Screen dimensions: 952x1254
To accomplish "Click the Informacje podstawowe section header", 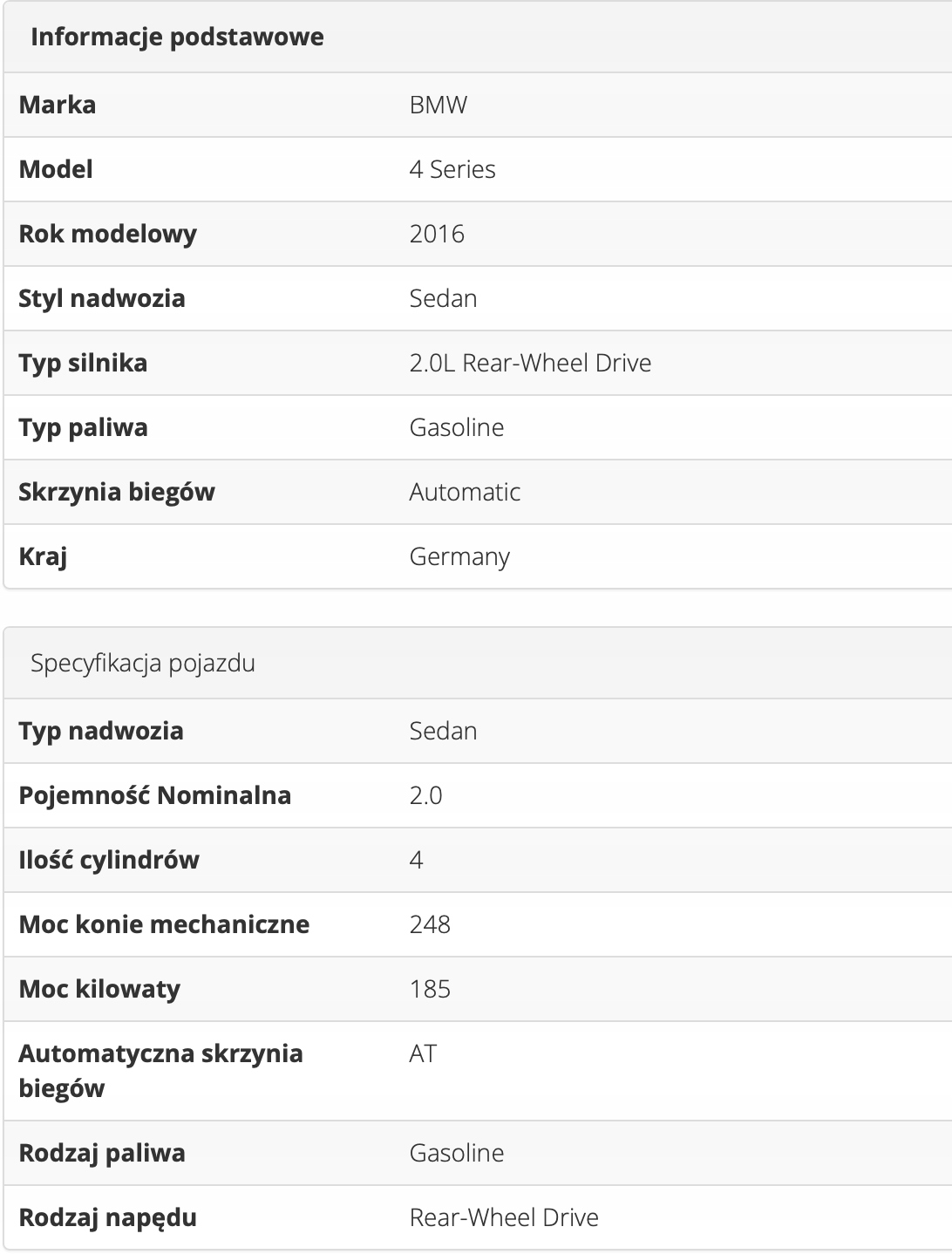I will [x=177, y=37].
